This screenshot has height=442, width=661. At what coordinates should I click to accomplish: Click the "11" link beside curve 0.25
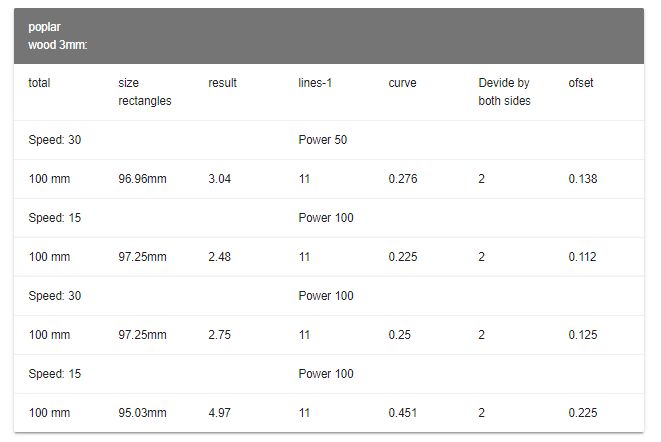304,335
